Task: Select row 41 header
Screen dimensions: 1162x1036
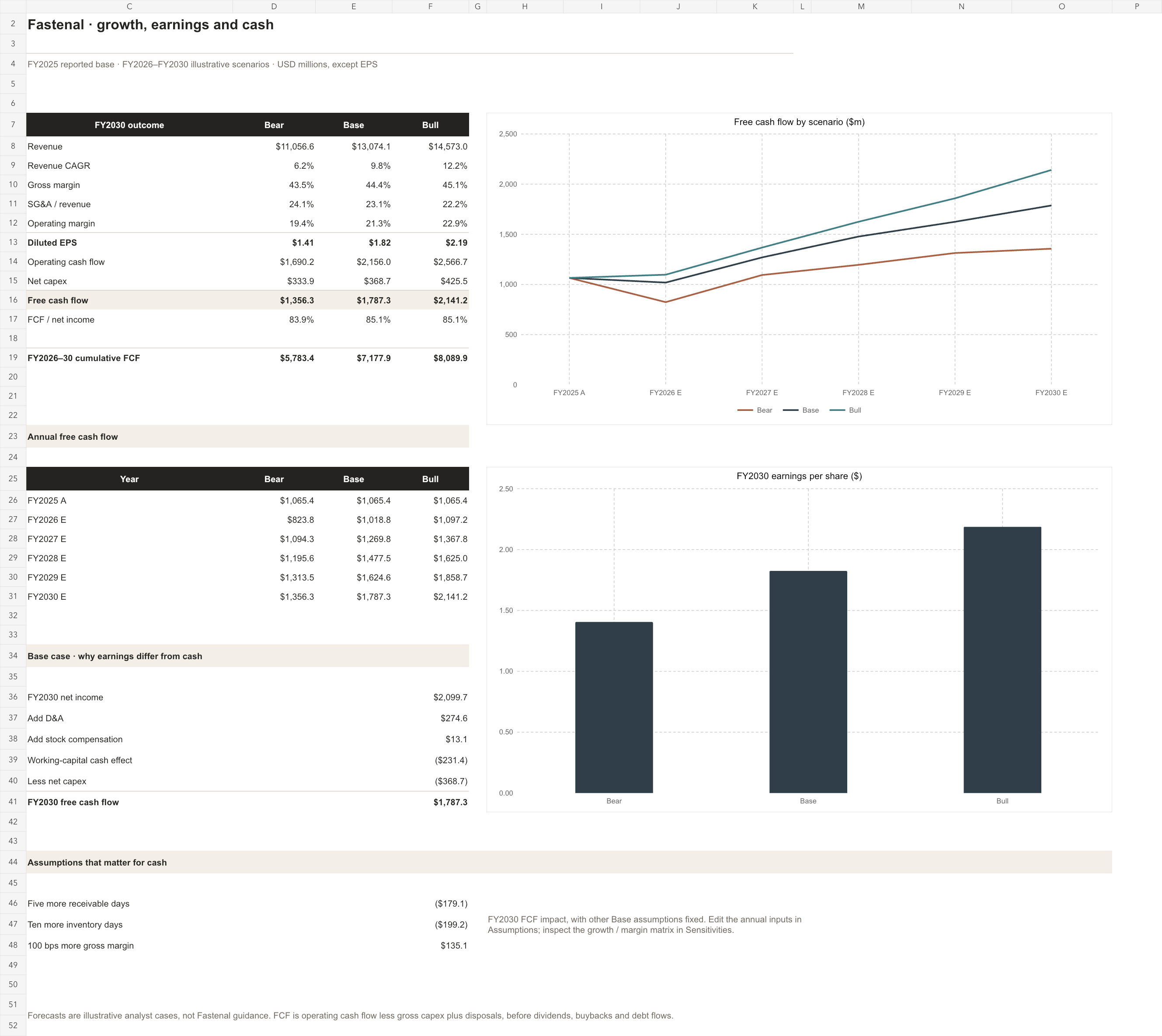Action: 13,801
